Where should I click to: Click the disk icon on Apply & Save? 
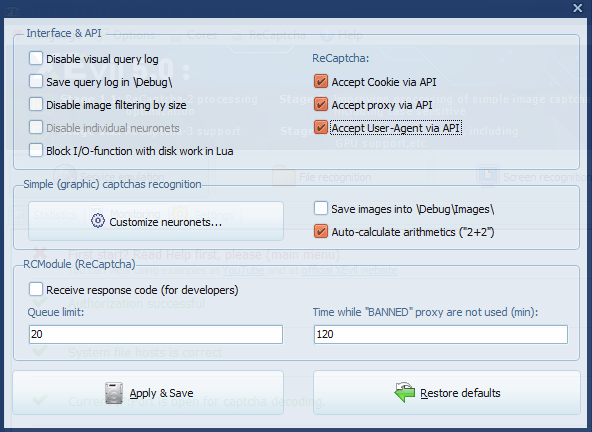pyautogui.click(x=114, y=393)
